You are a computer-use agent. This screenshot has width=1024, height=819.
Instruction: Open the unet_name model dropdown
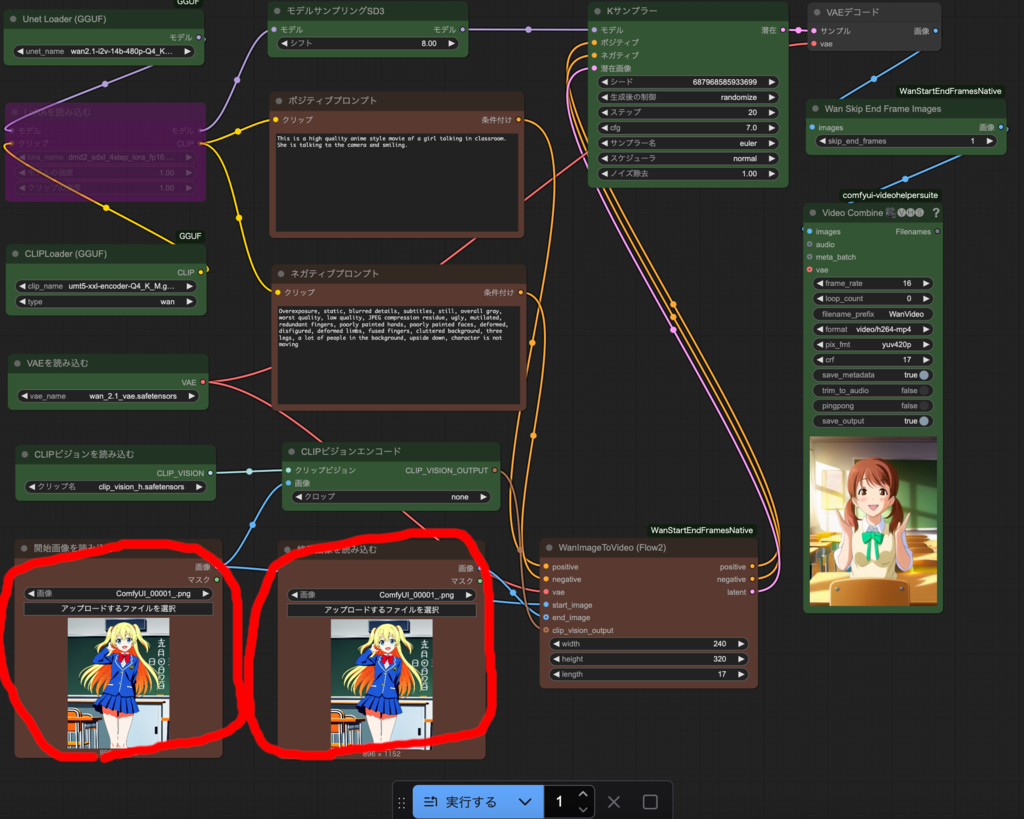tap(104, 51)
